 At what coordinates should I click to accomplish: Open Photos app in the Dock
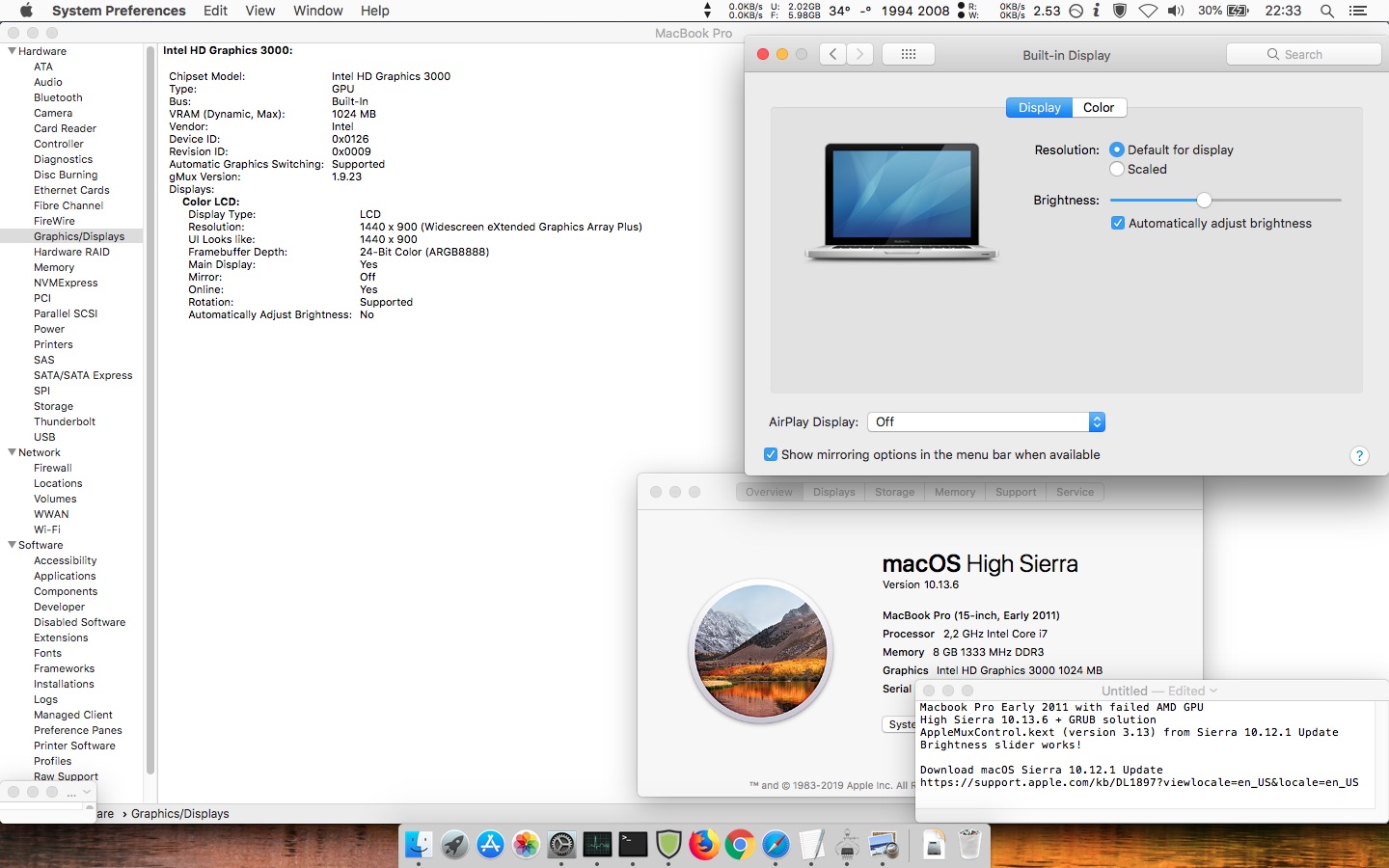point(526,845)
